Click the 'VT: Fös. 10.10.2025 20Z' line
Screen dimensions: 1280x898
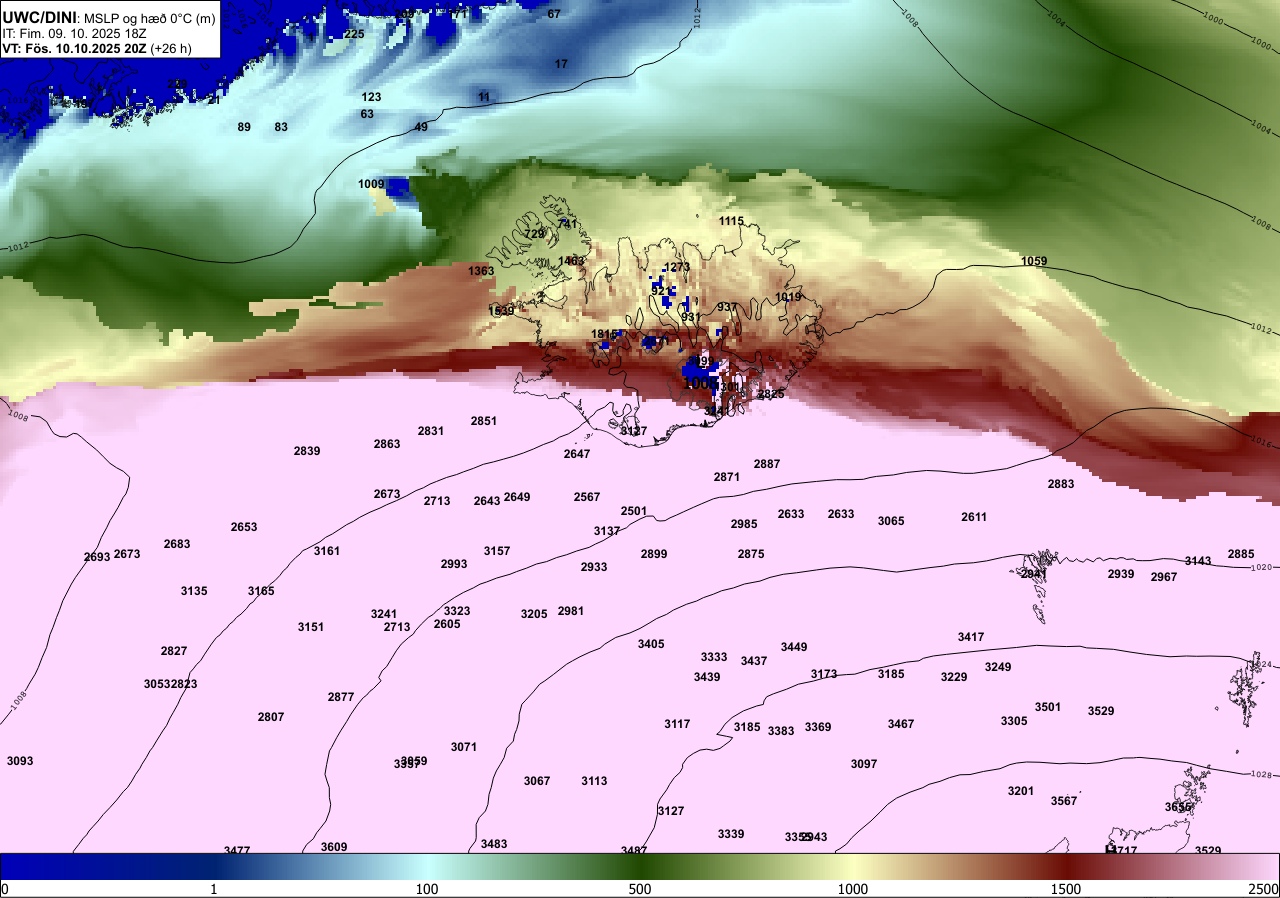tap(75, 48)
